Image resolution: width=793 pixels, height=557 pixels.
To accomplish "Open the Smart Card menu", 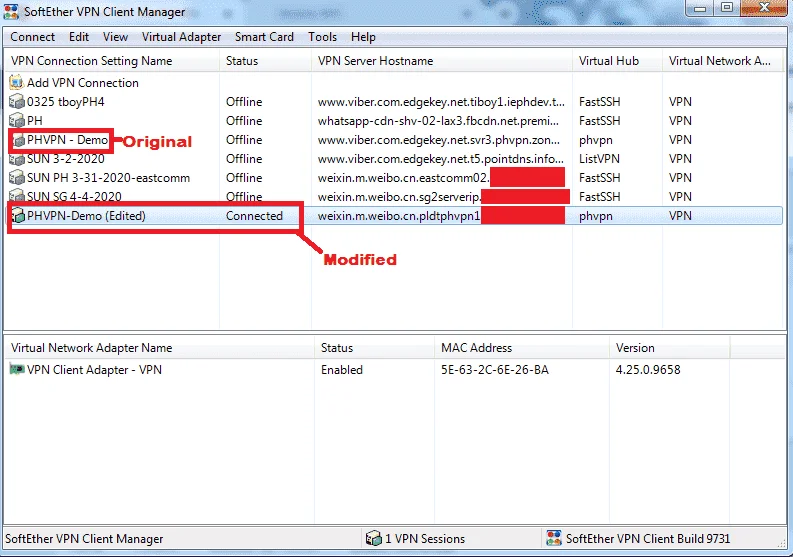I will pos(264,37).
